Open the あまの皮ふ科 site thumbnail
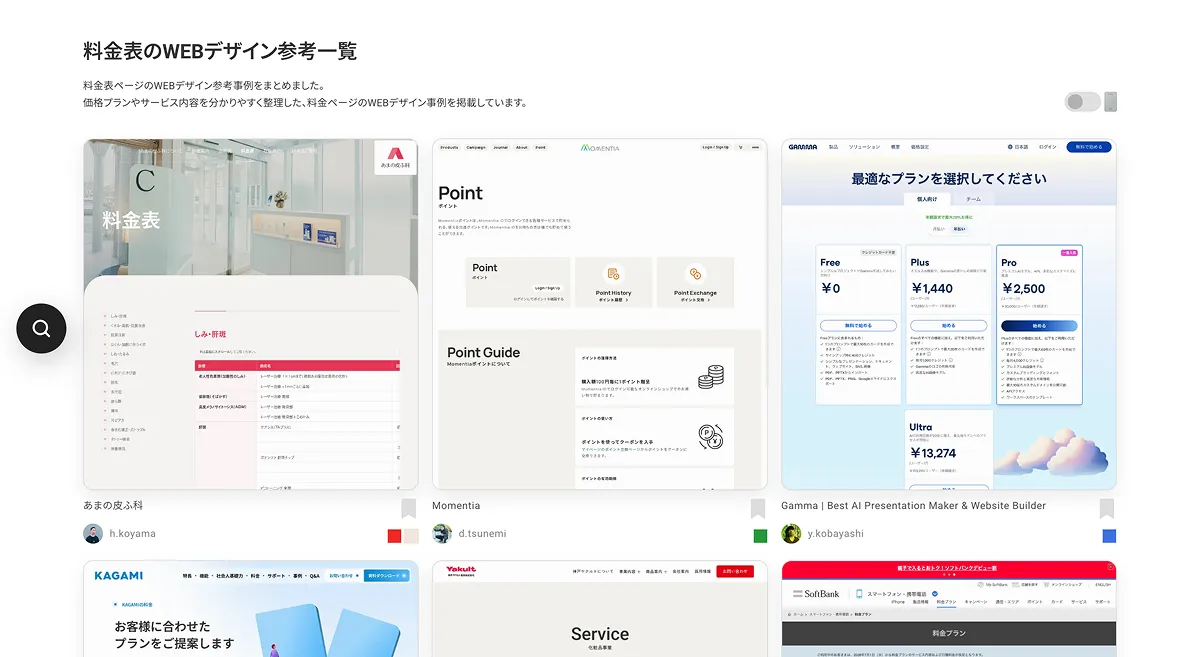Image resolution: width=1200 pixels, height=657 pixels. [x=251, y=314]
